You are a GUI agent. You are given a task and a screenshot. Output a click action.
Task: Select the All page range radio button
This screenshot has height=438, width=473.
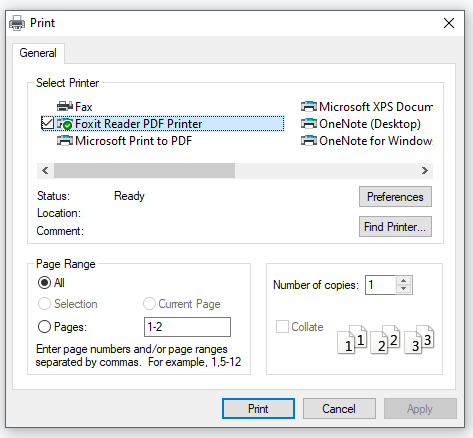[x=44, y=283]
